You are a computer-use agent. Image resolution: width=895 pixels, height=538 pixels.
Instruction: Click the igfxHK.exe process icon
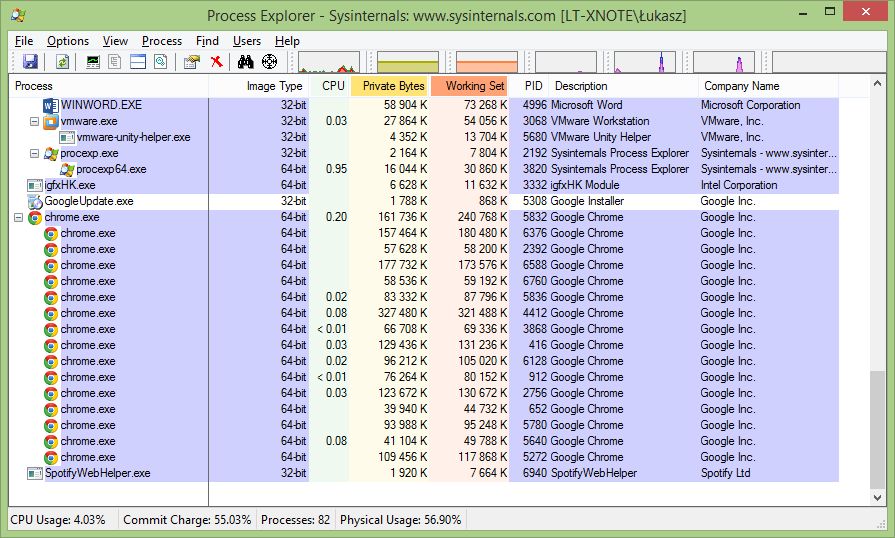35,185
